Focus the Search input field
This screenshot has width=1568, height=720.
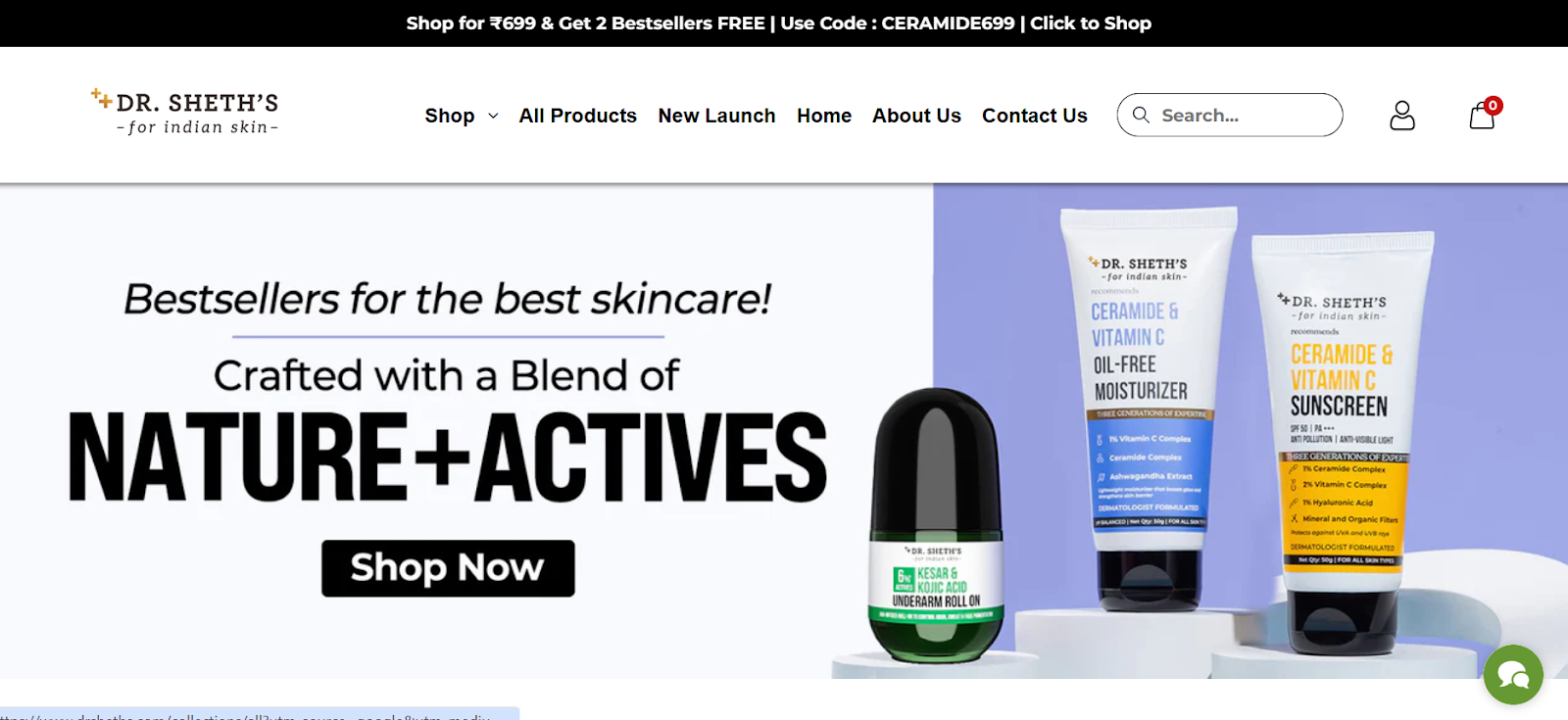tap(1230, 115)
